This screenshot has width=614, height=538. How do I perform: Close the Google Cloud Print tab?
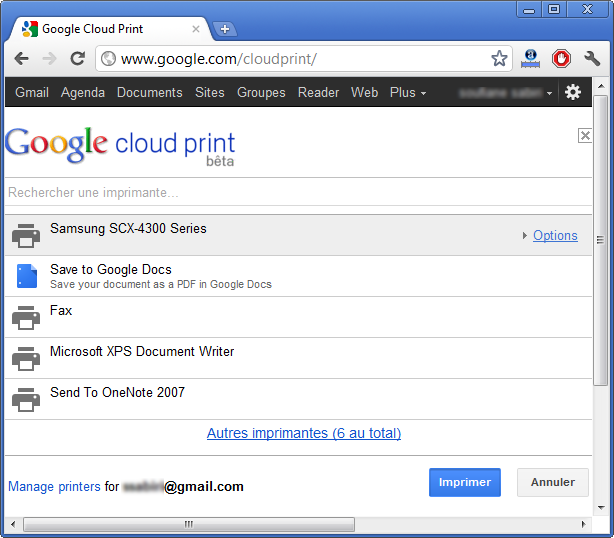coord(196,29)
